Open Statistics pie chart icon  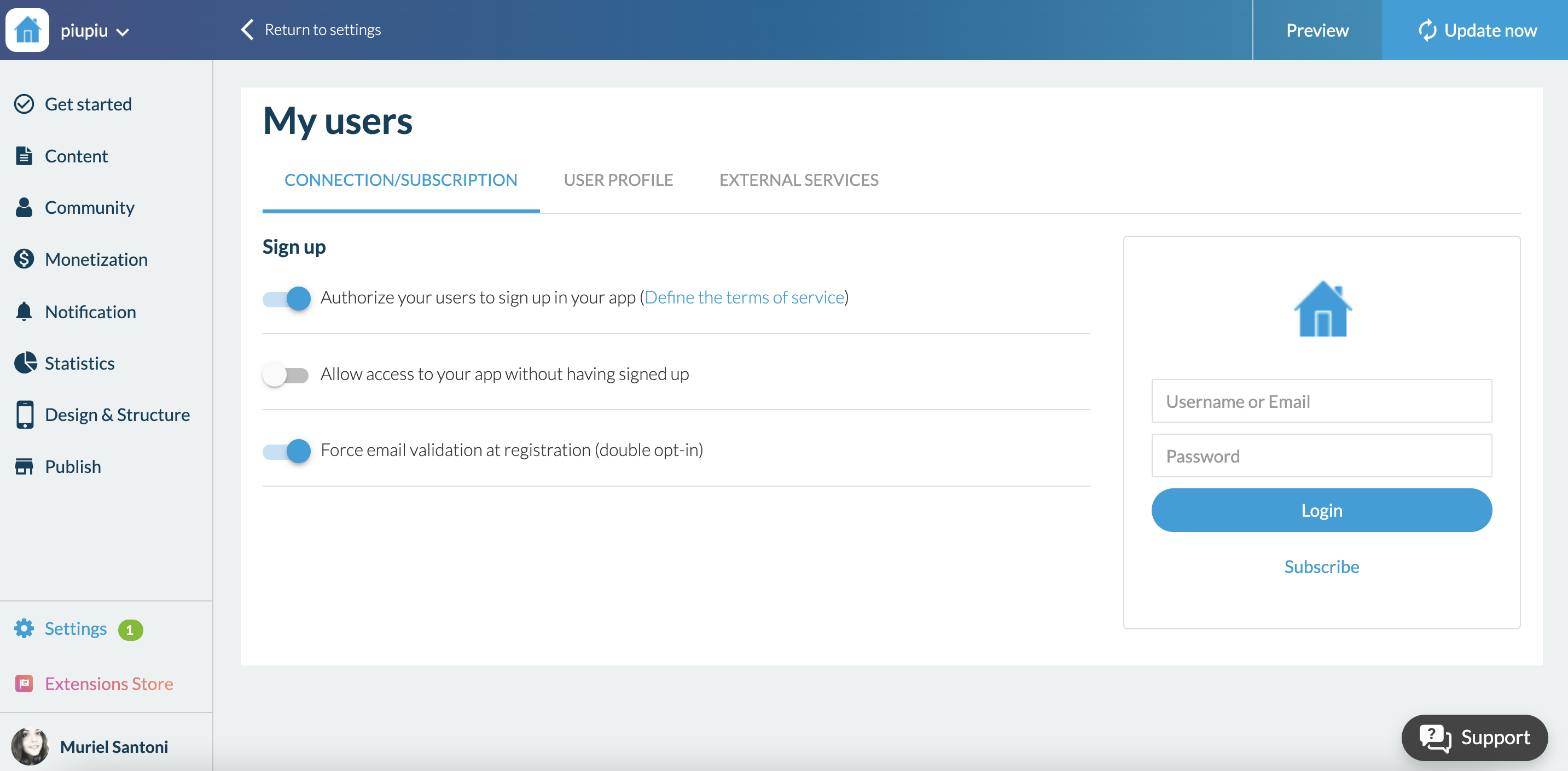point(25,363)
